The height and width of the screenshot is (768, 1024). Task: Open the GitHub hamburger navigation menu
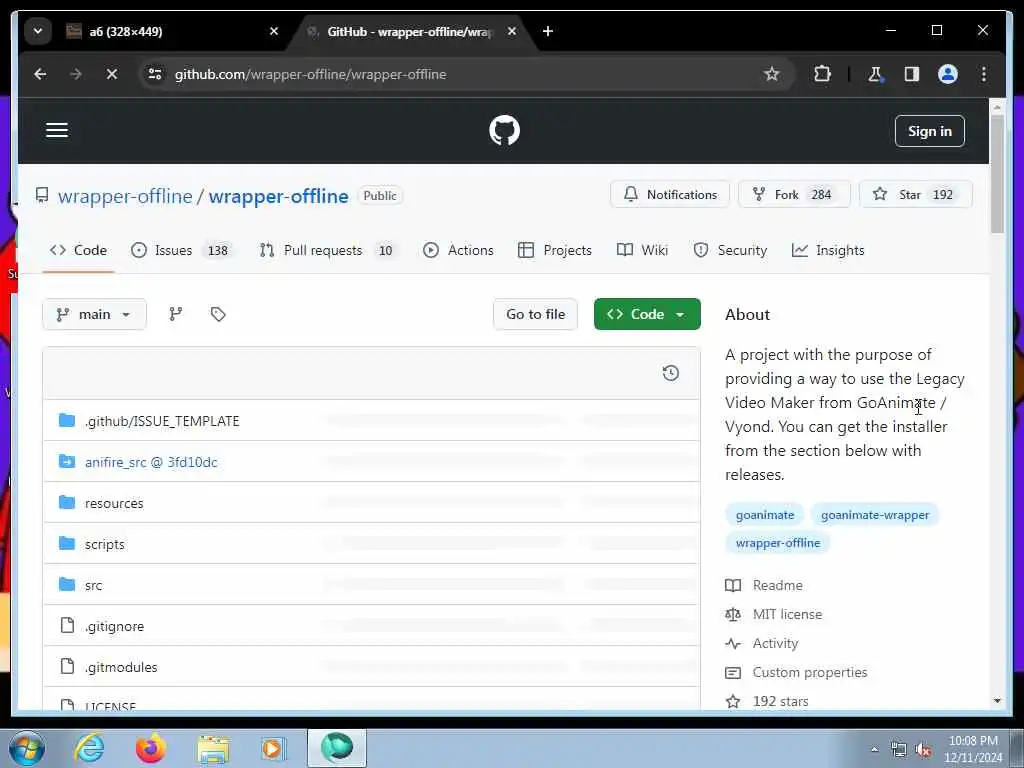[57, 130]
